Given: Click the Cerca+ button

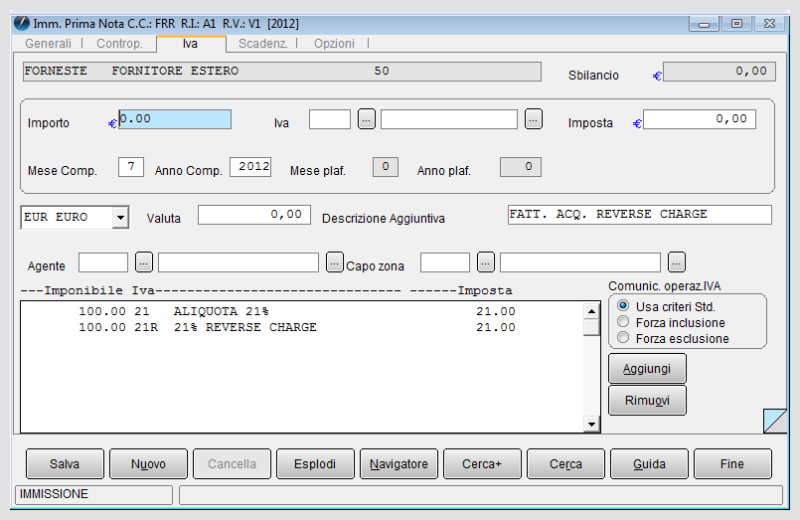Looking at the screenshot, I should click(x=482, y=463).
